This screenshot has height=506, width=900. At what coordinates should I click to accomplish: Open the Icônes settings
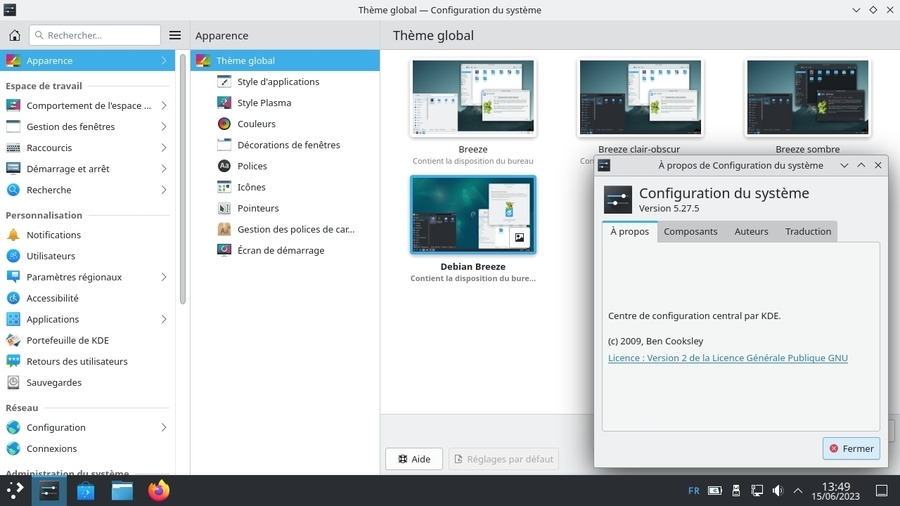click(285, 187)
